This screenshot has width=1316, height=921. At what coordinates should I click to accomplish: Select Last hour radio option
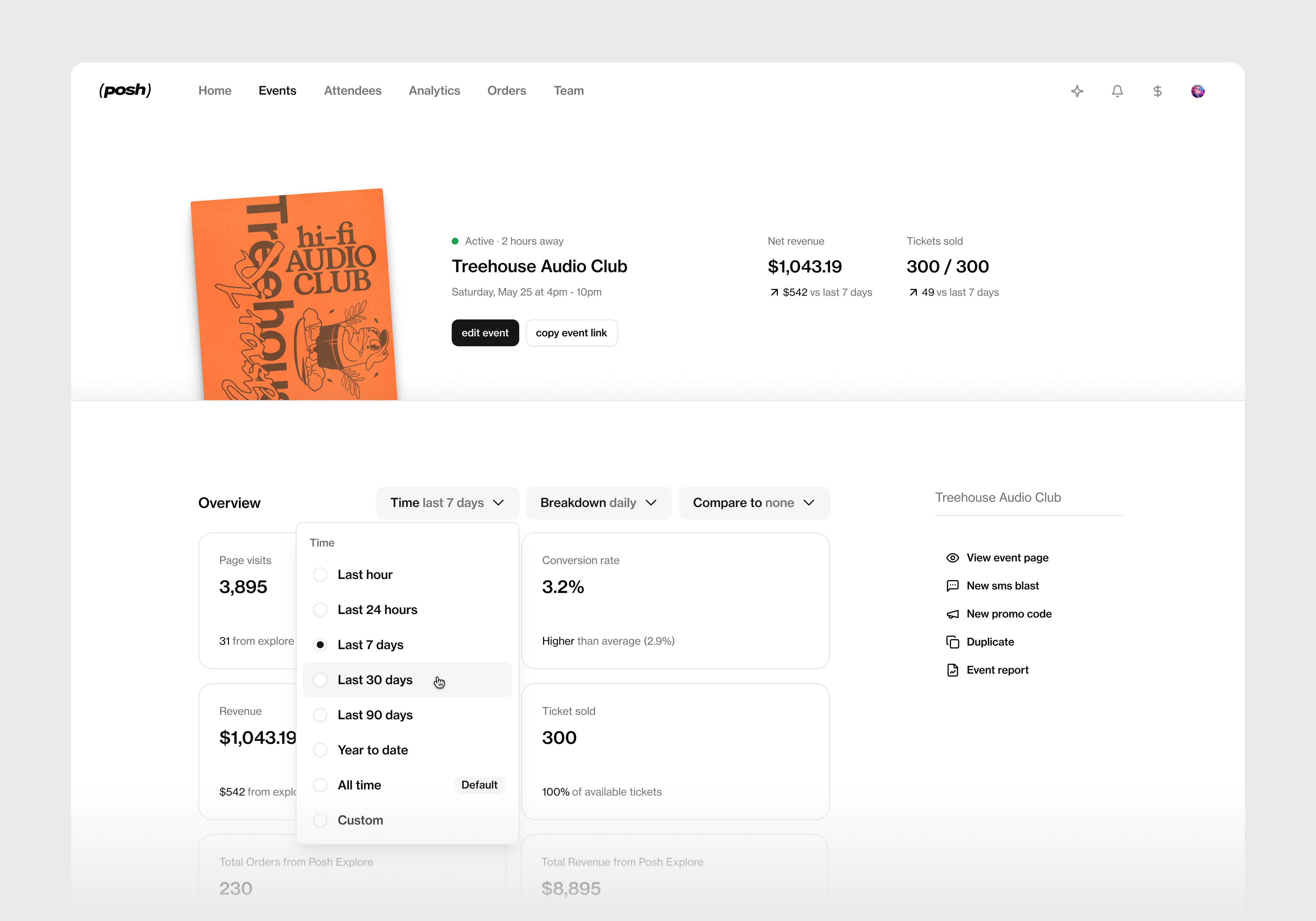[x=321, y=574]
